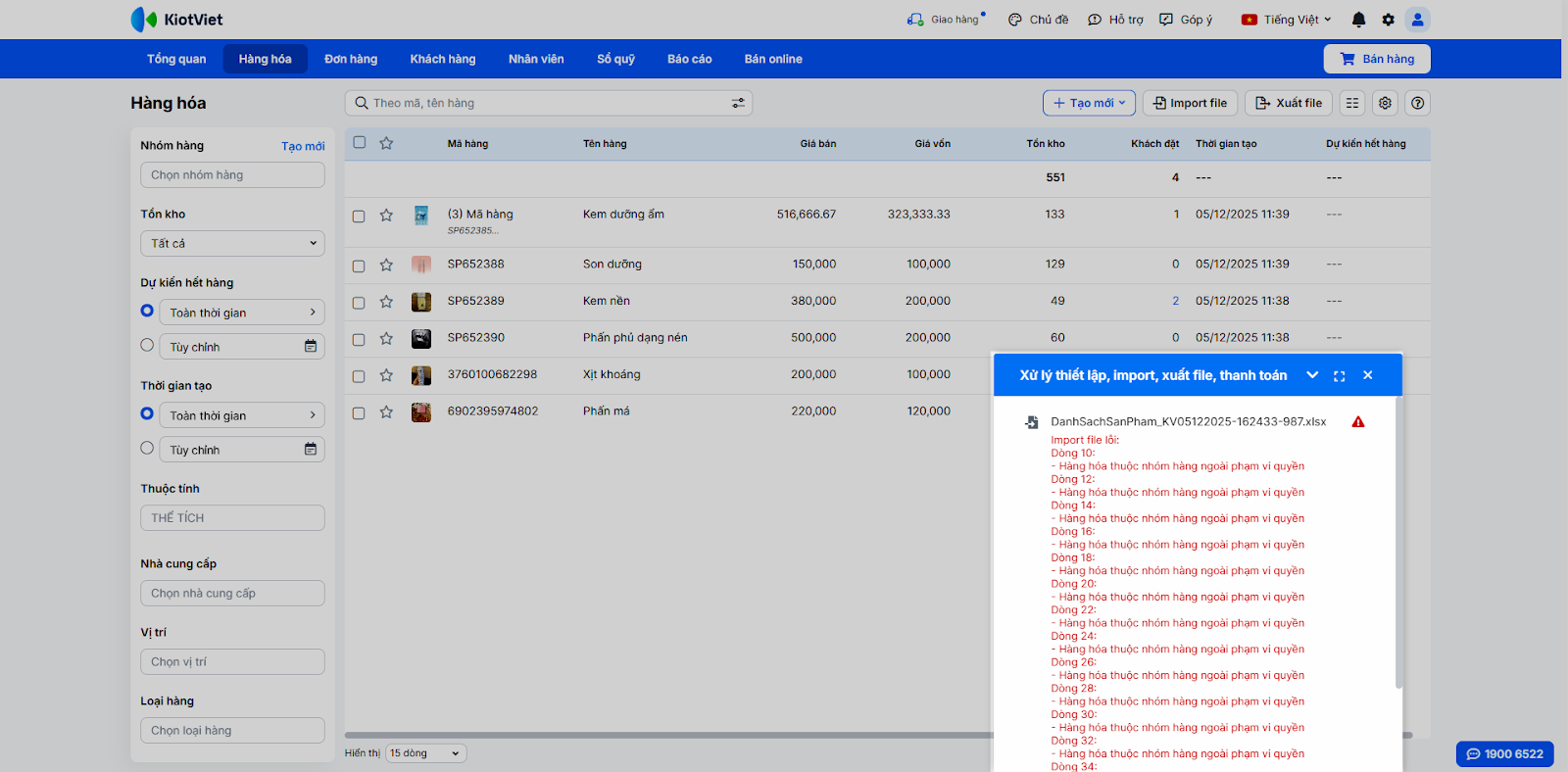Expand import processing panel to fullscreen
1568x772 pixels.
(1340, 375)
